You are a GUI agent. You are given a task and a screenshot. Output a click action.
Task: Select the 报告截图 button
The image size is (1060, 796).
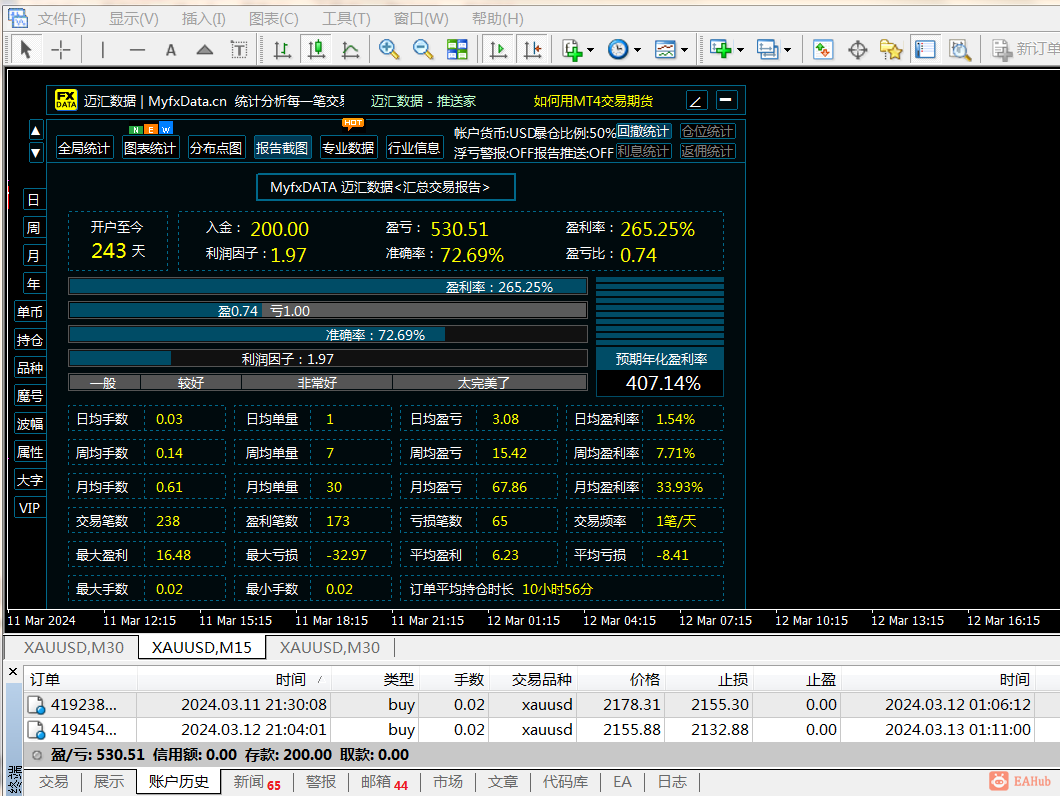(x=282, y=147)
